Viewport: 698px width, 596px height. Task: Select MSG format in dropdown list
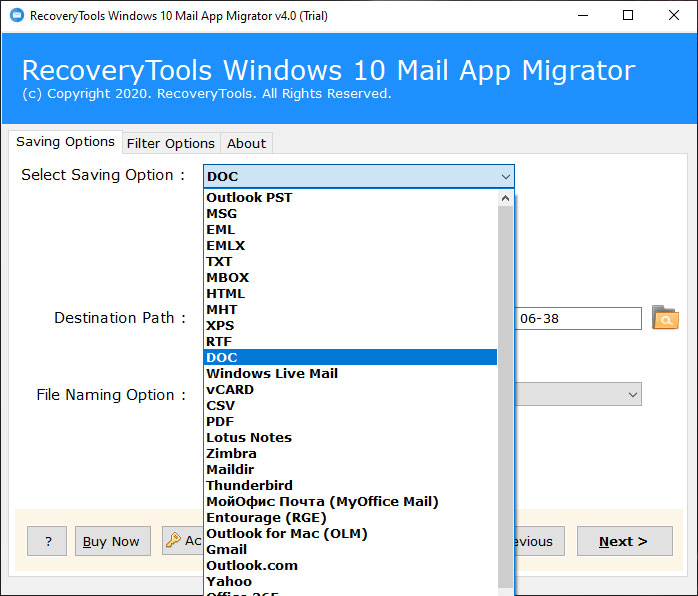click(350, 213)
